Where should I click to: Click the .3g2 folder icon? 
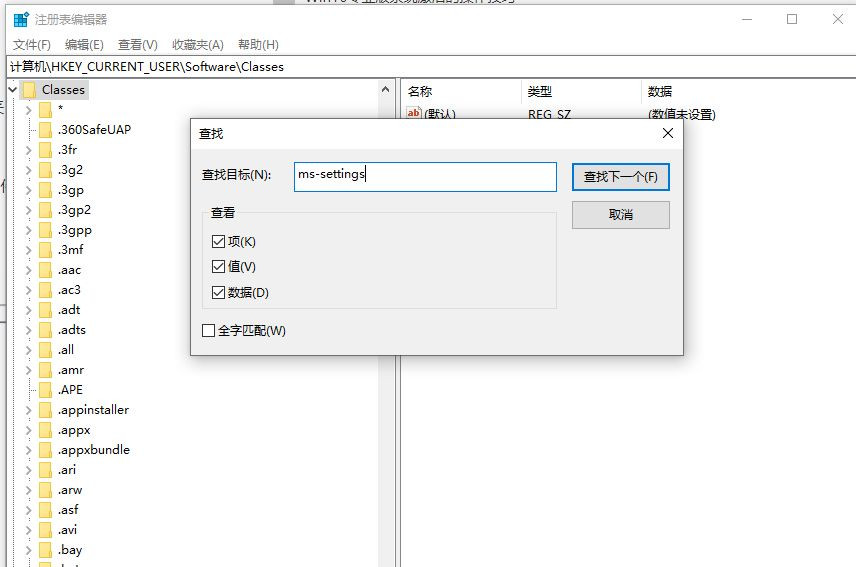46,170
